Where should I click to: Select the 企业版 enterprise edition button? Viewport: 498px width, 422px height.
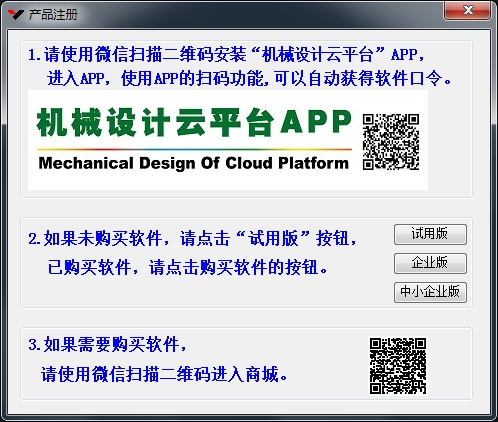point(430,263)
